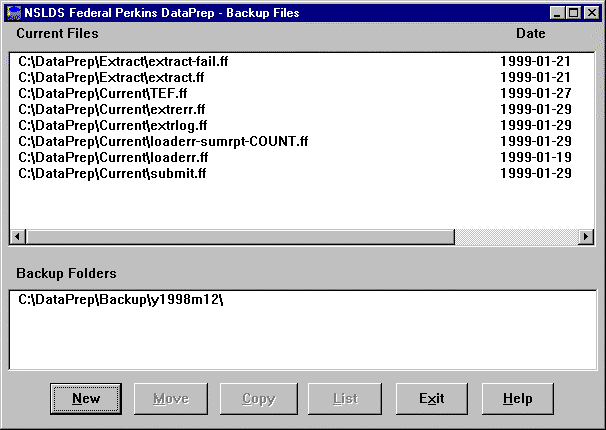The image size is (606, 430).
Task: Click the disabled List button
Action: coord(345,399)
